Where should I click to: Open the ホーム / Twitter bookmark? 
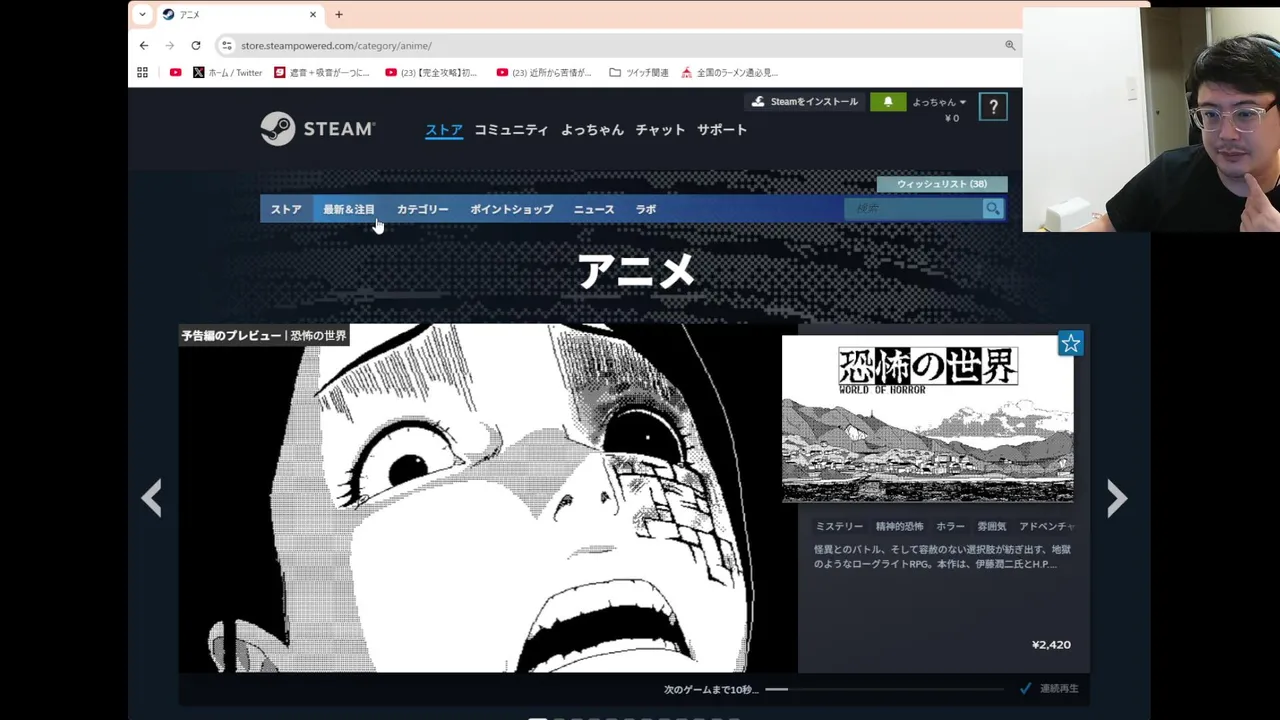tap(227, 72)
